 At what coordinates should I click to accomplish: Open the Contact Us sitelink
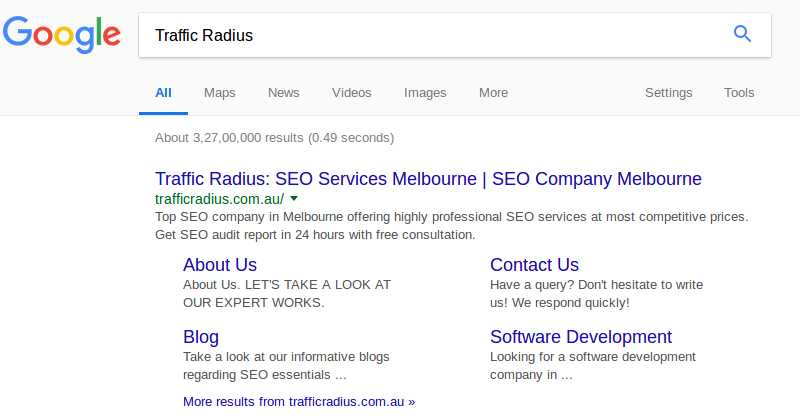click(534, 265)
